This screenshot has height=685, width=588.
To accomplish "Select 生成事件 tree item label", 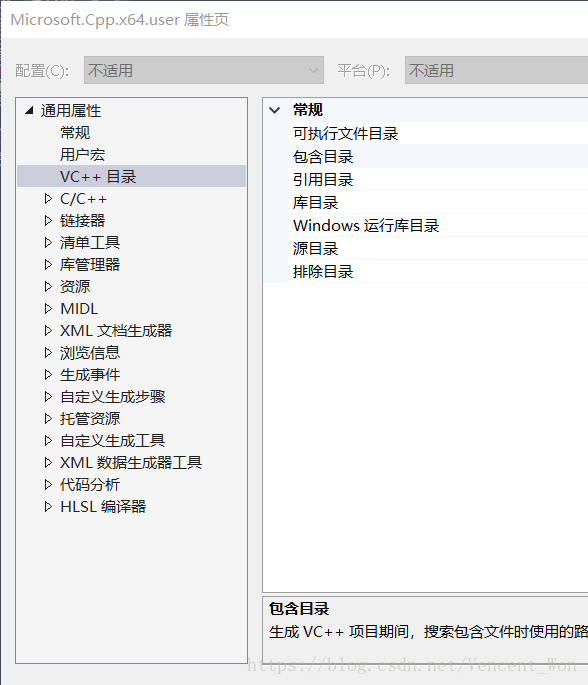I will [90, 374].
